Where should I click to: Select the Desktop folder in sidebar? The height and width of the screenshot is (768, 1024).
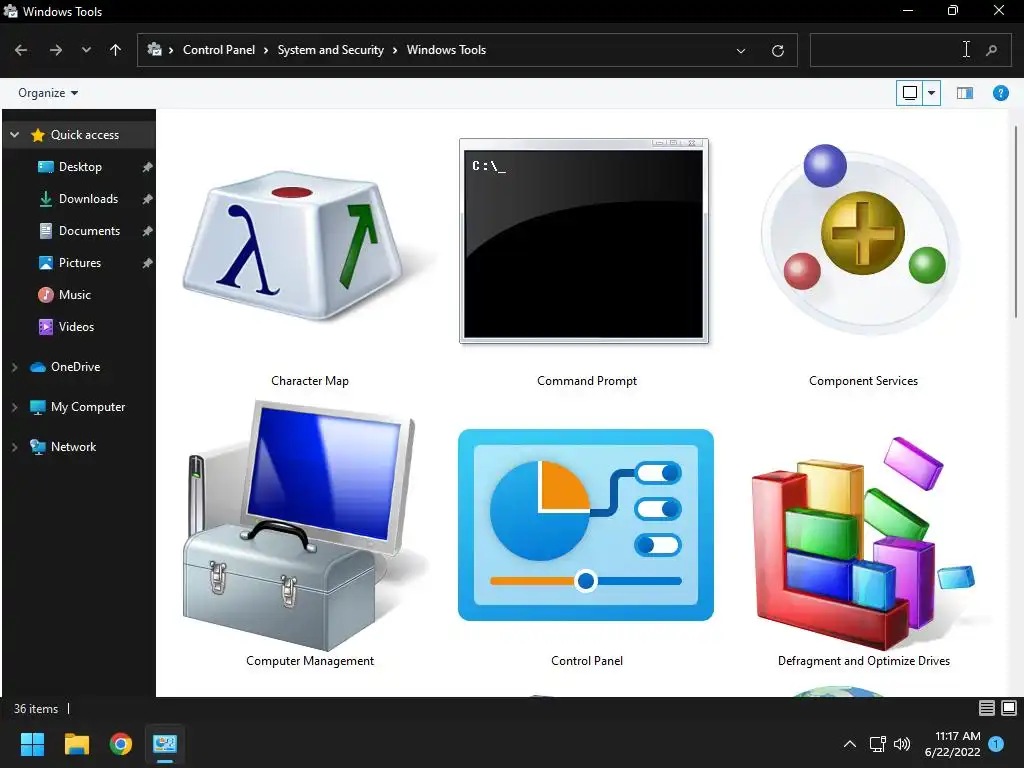click(80, 167)
